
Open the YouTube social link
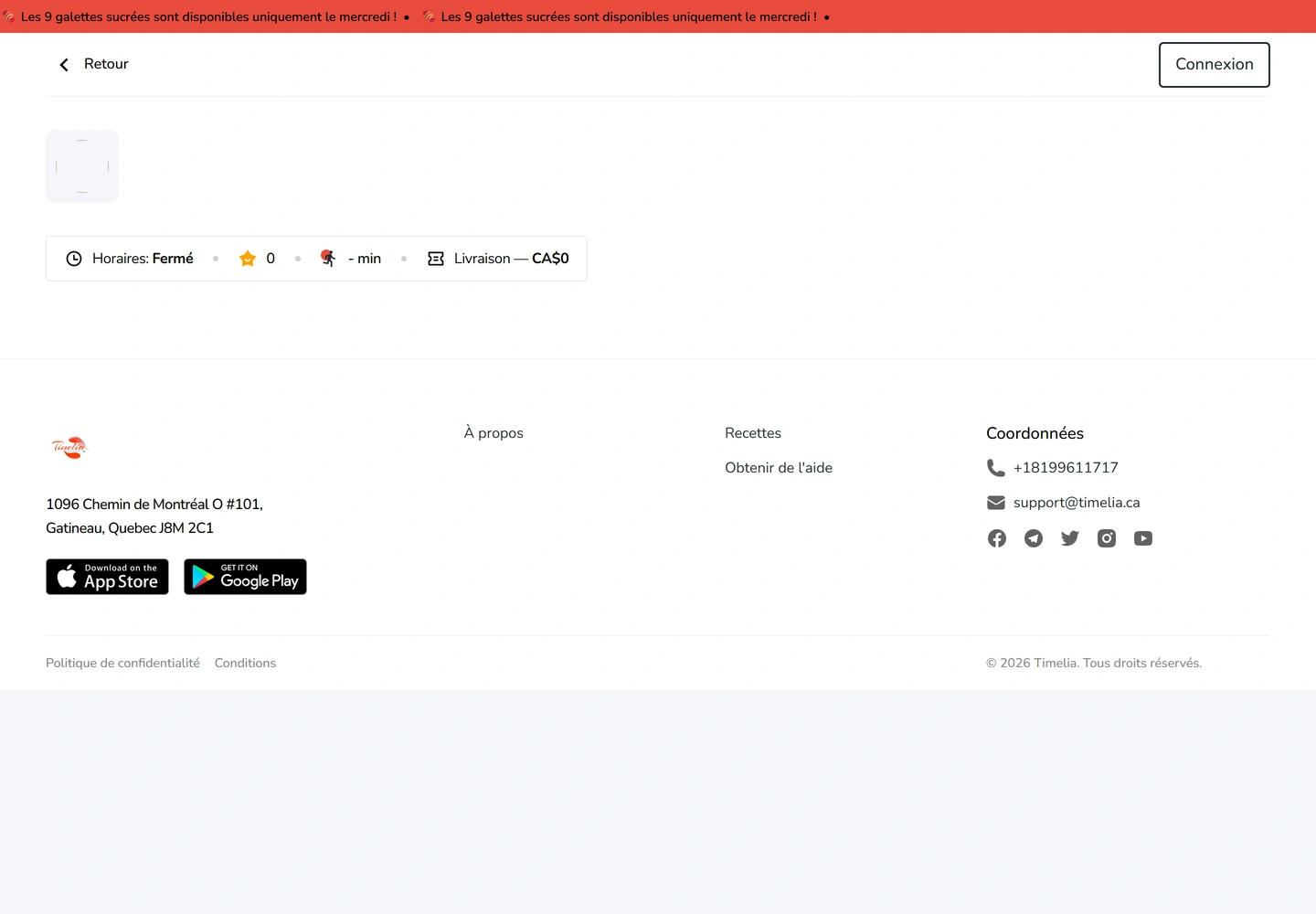point(1143,538)
